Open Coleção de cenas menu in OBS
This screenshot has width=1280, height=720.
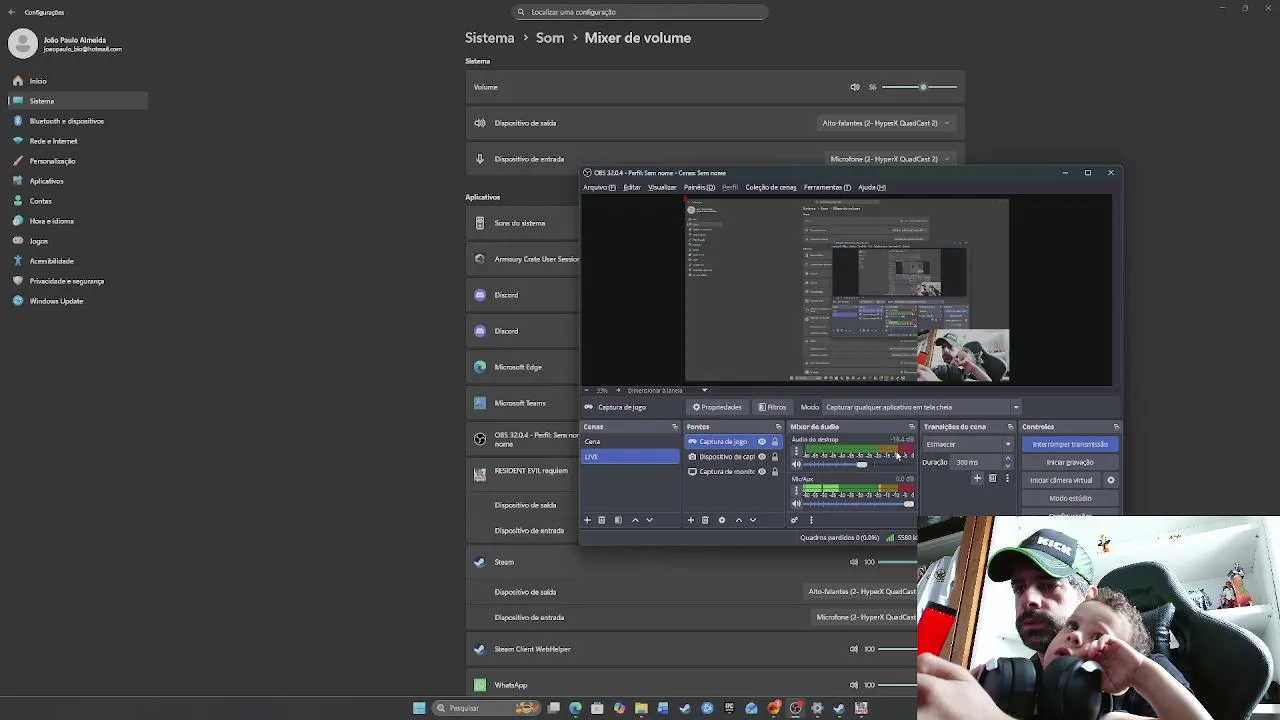(x=771, y=187)
